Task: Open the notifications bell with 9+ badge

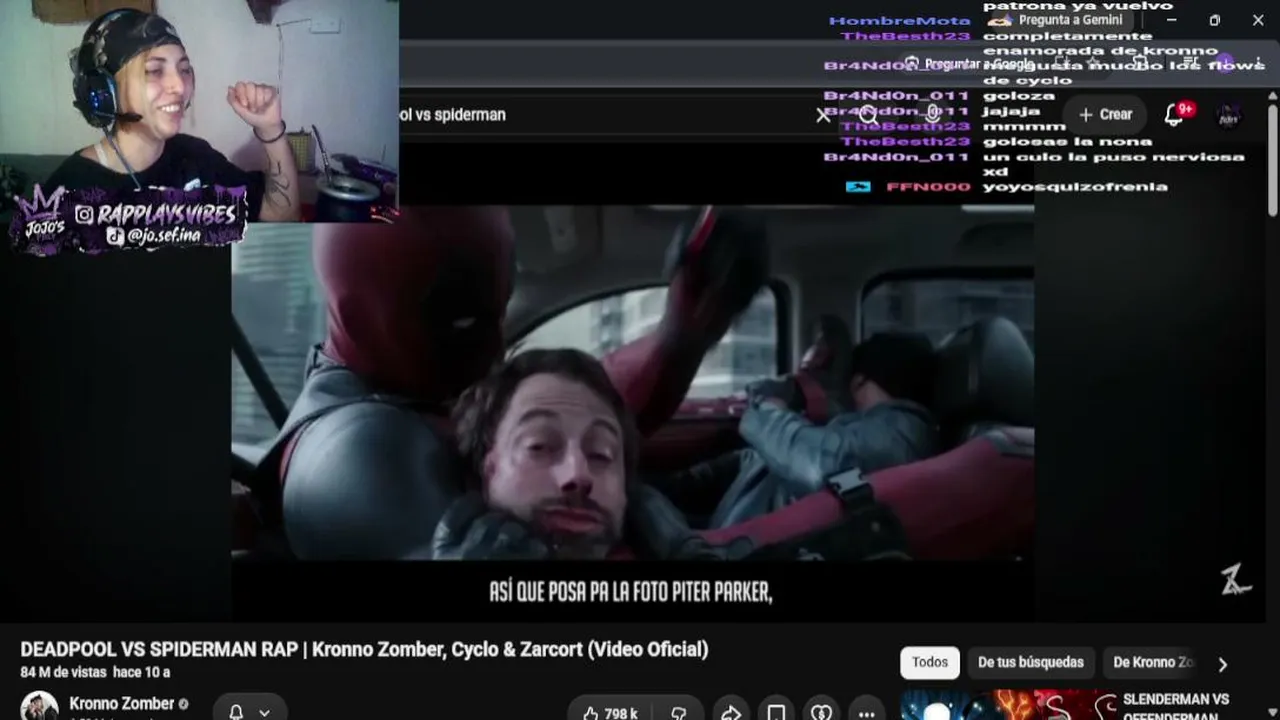Action: (x=1176, y=114)
